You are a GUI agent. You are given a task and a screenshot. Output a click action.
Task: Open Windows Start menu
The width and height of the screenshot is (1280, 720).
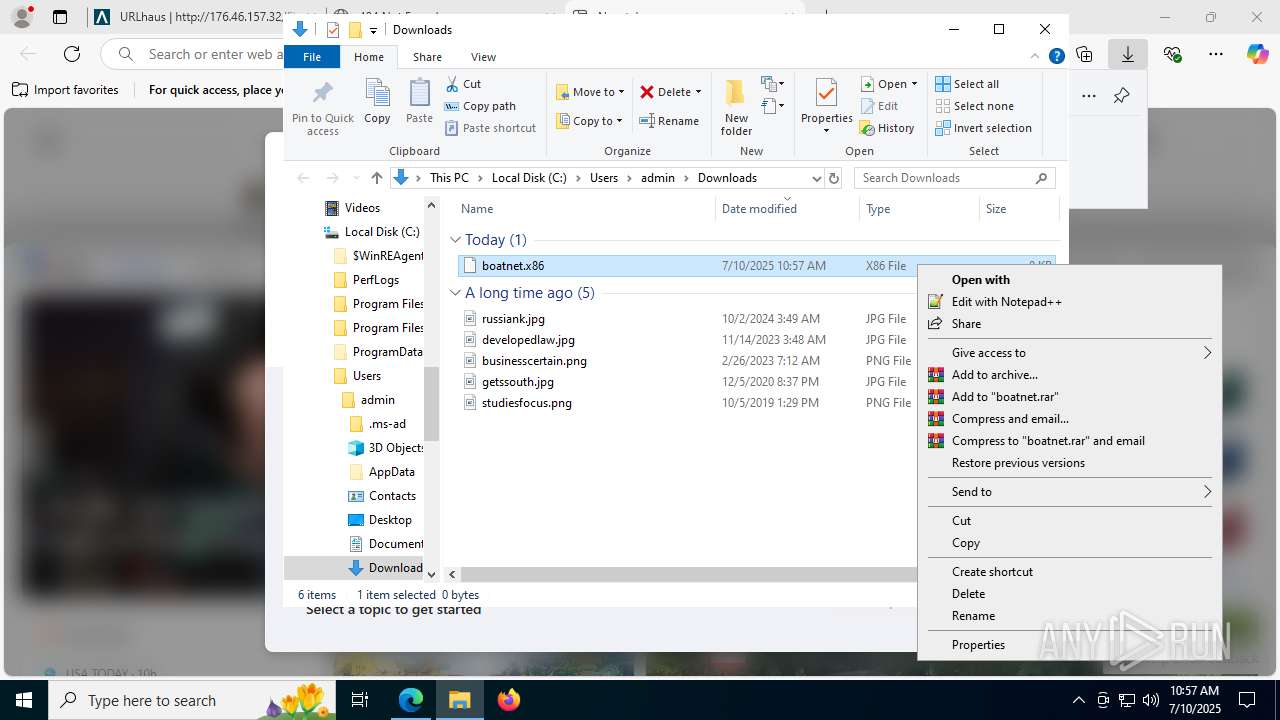pos(24,700)
